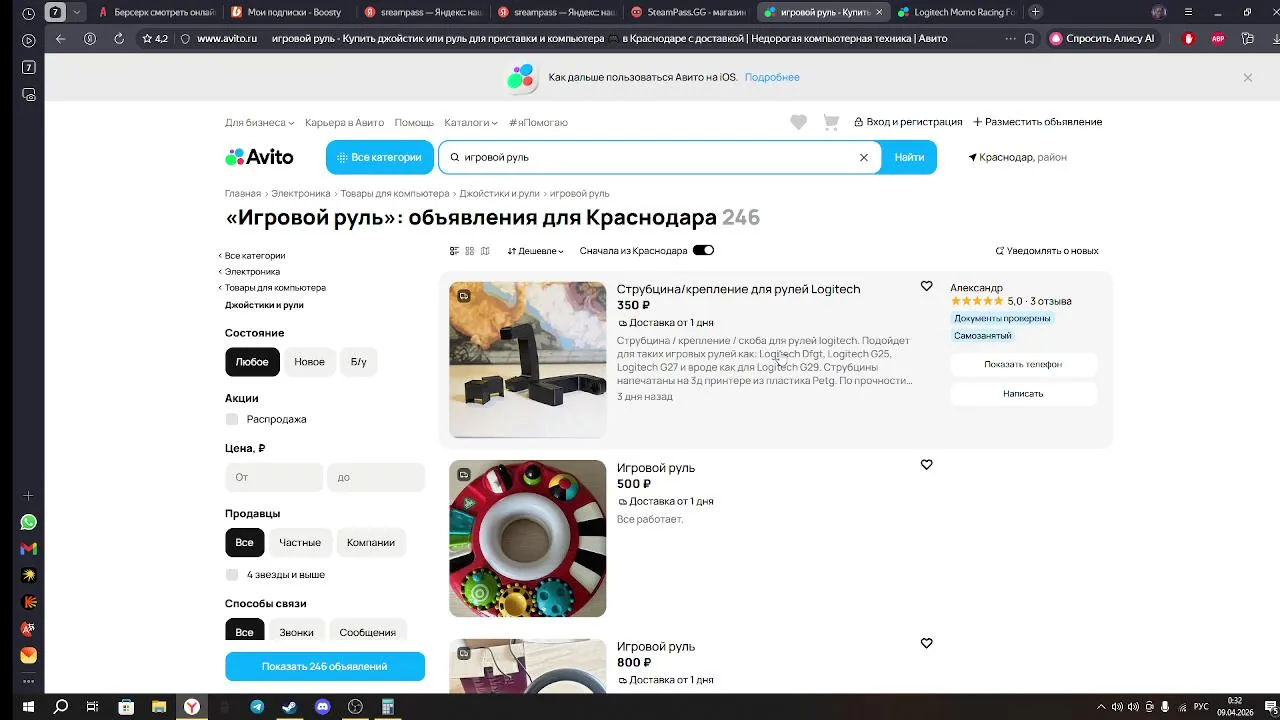Open browser history clock icon in sidebar
The image size is (1280, 720).
(x=28, y=13)
